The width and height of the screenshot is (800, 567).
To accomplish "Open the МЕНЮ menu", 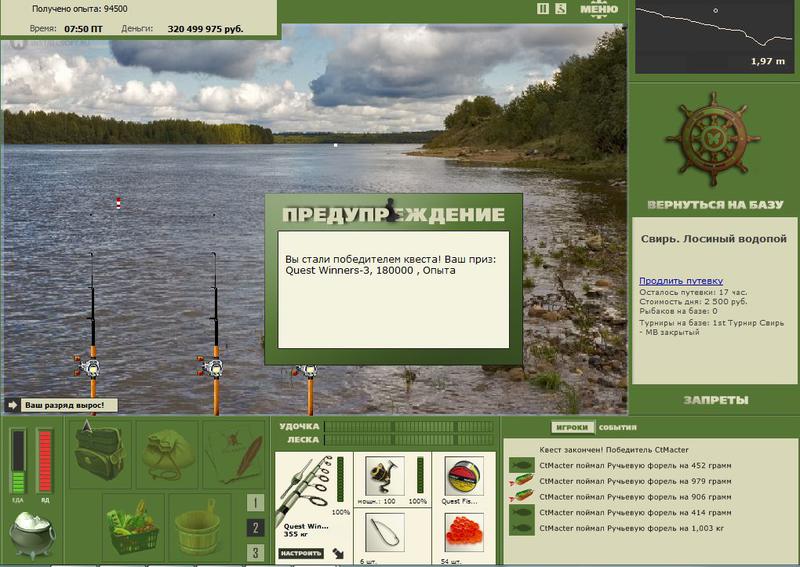I will 599,9.
